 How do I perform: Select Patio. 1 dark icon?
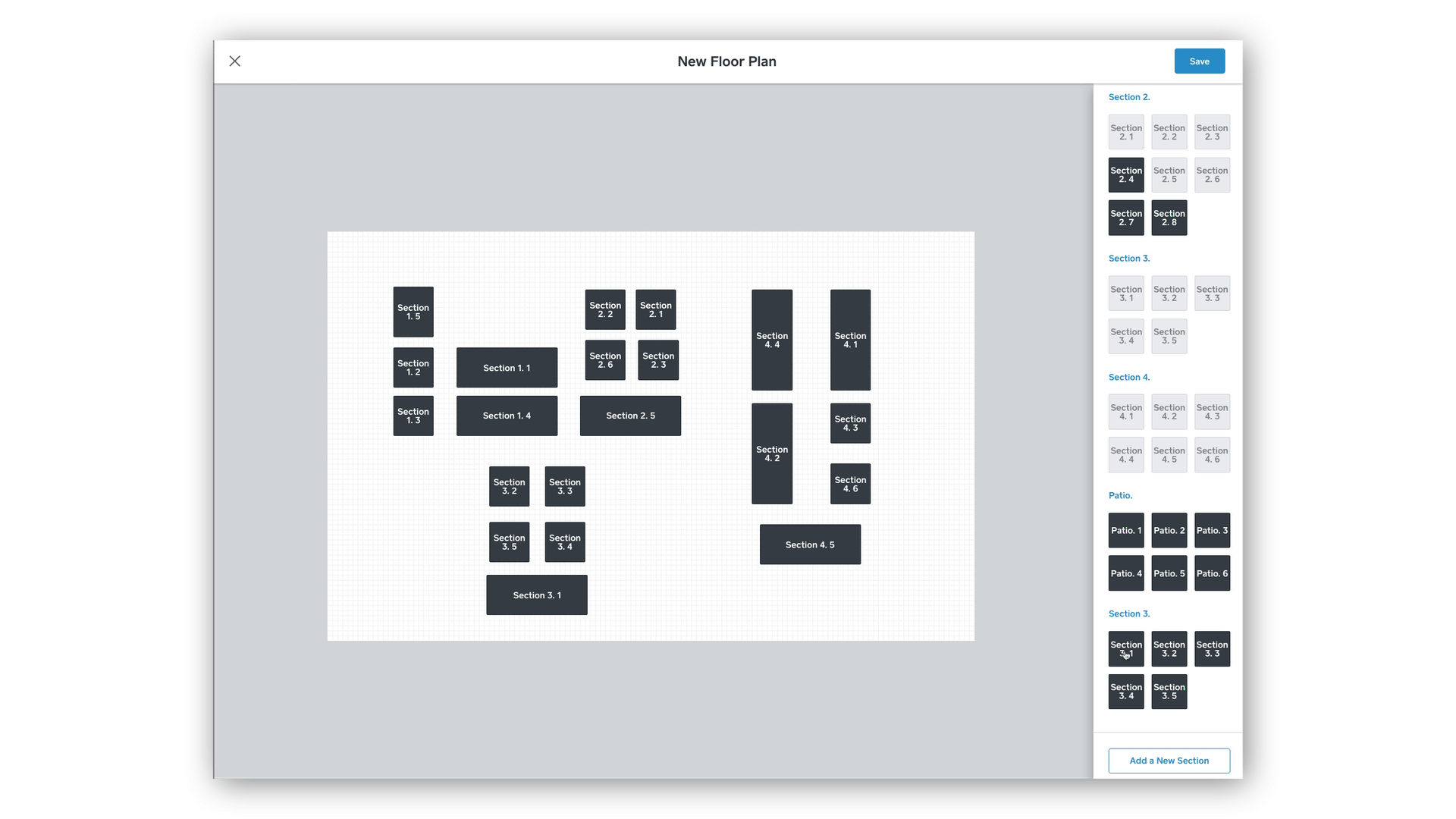point(1126,530)
